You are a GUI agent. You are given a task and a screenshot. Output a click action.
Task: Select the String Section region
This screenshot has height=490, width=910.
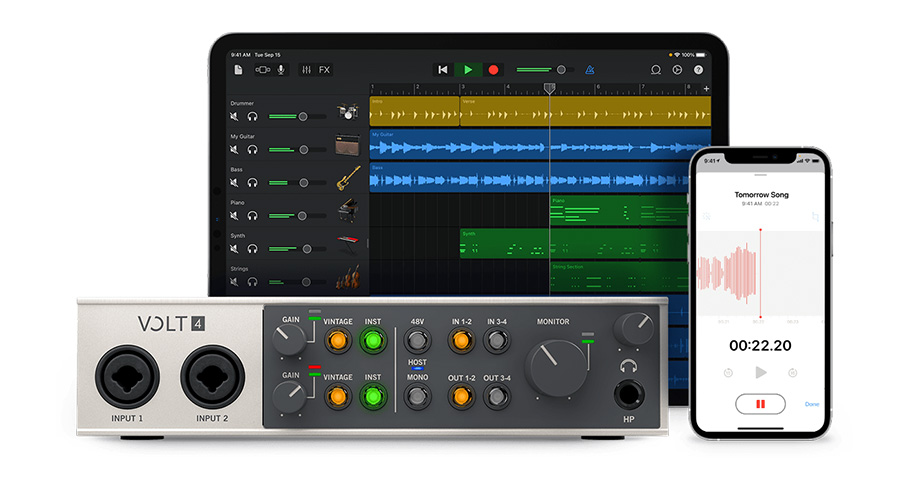pos(619,278)
